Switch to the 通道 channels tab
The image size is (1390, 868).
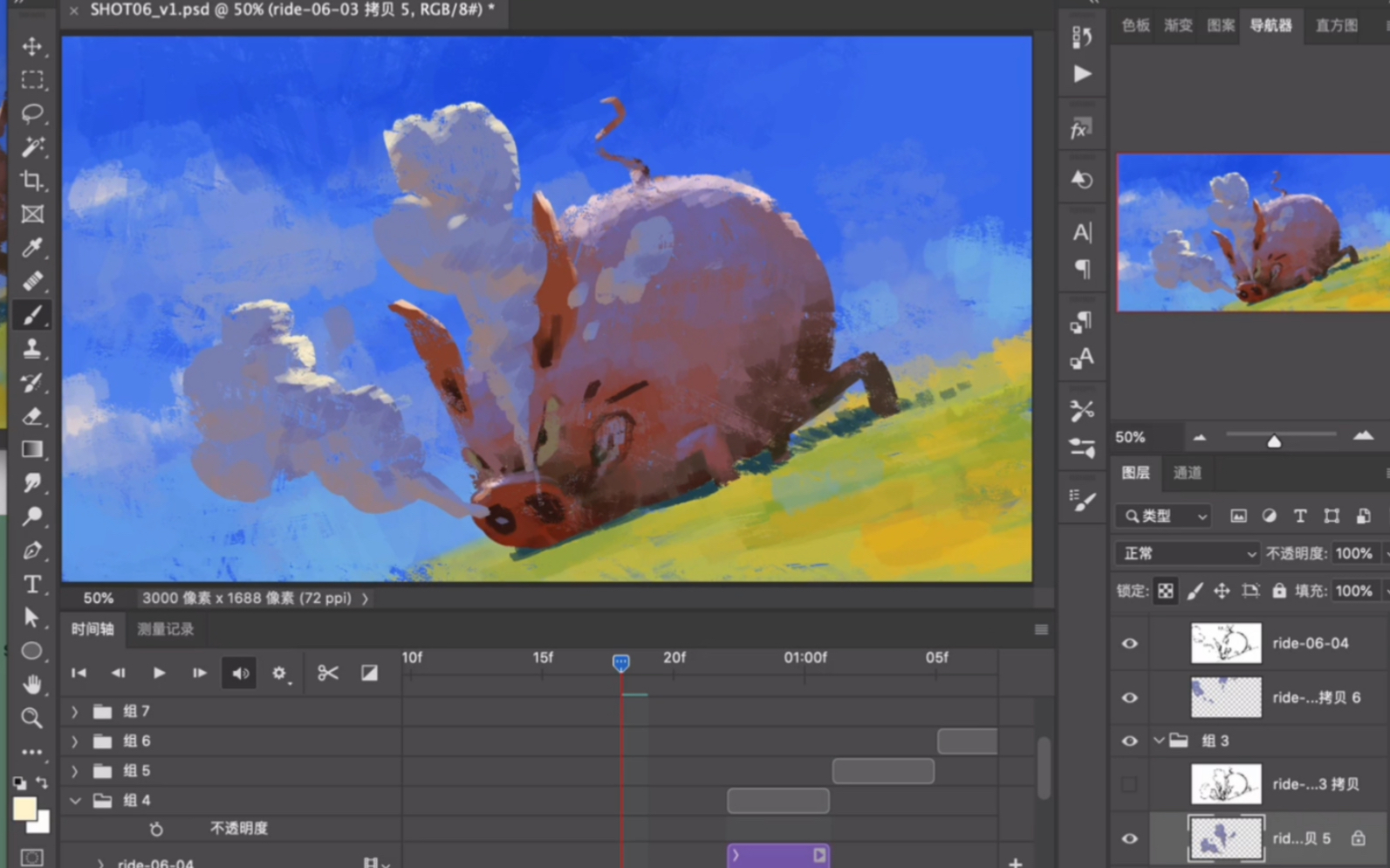point(1187,473)
